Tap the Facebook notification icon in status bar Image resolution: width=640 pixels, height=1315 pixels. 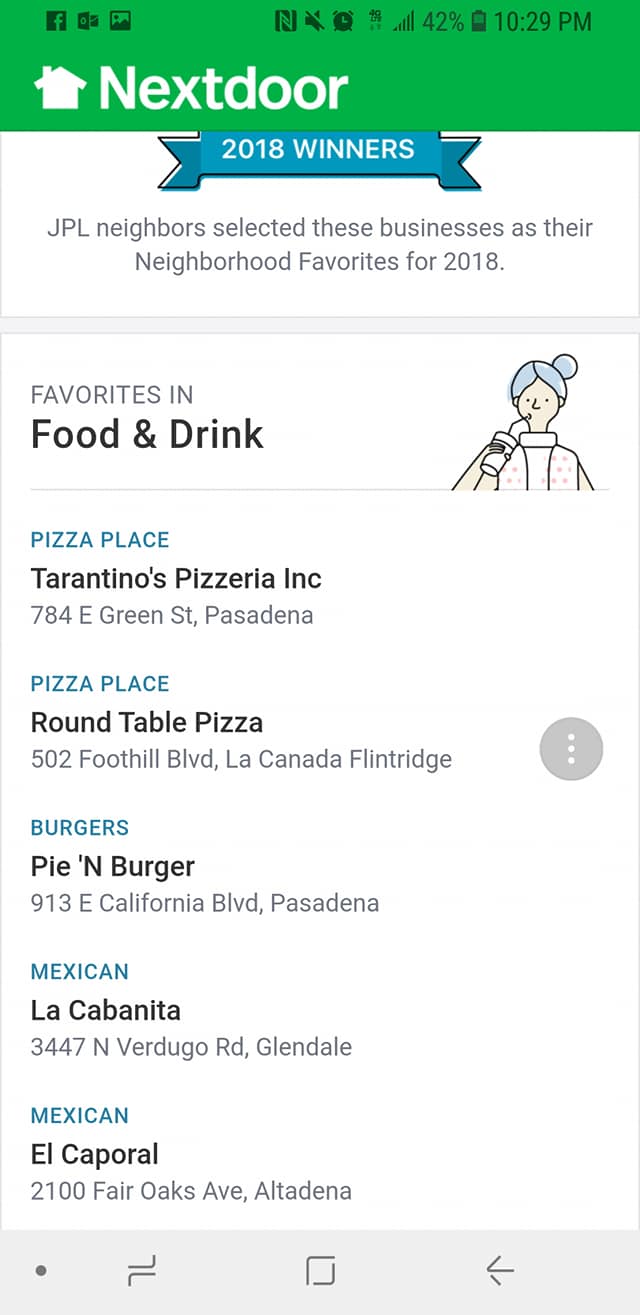click(57, 21)
